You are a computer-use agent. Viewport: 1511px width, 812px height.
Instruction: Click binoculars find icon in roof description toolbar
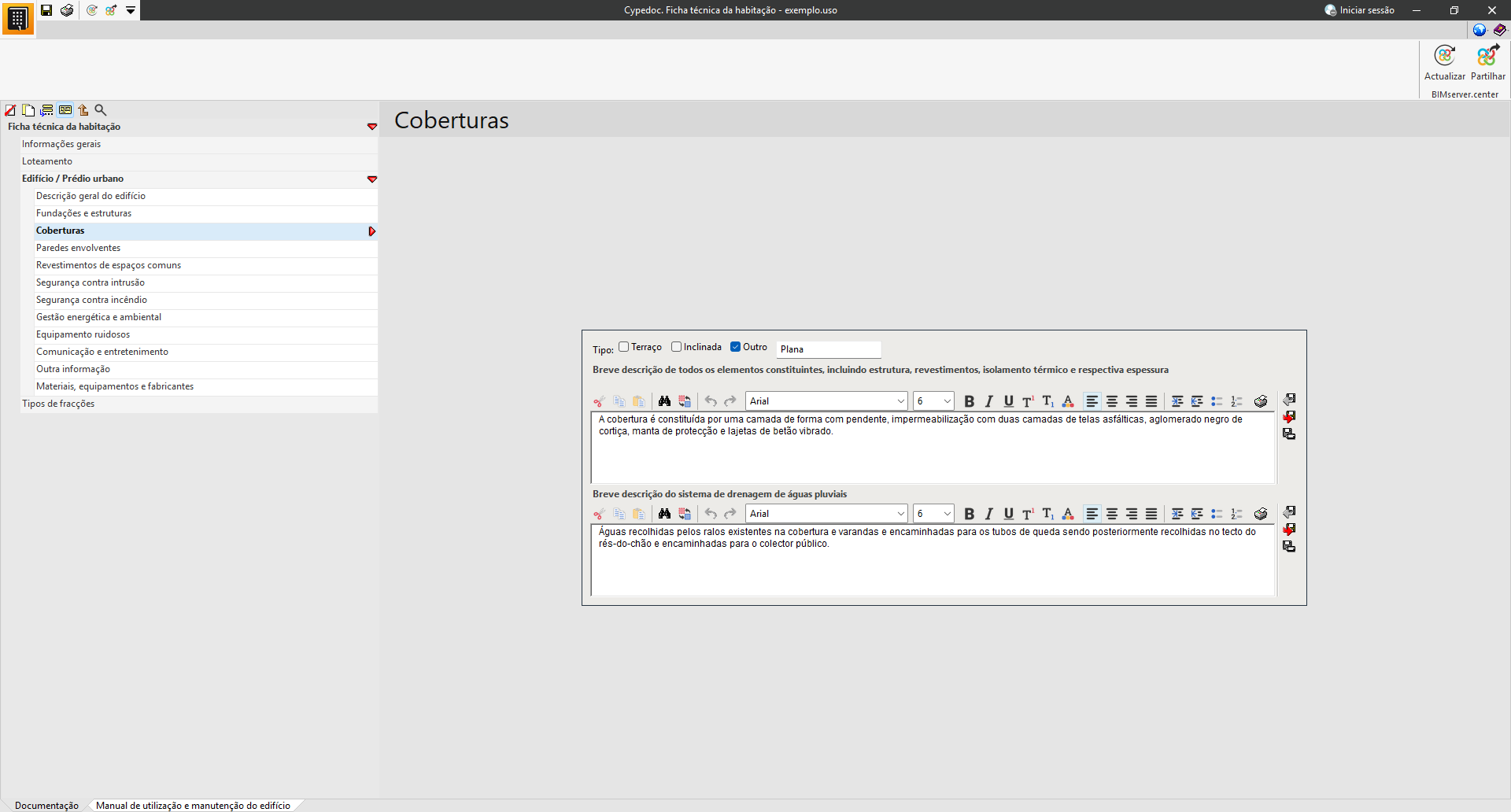[x=664, y=401]
